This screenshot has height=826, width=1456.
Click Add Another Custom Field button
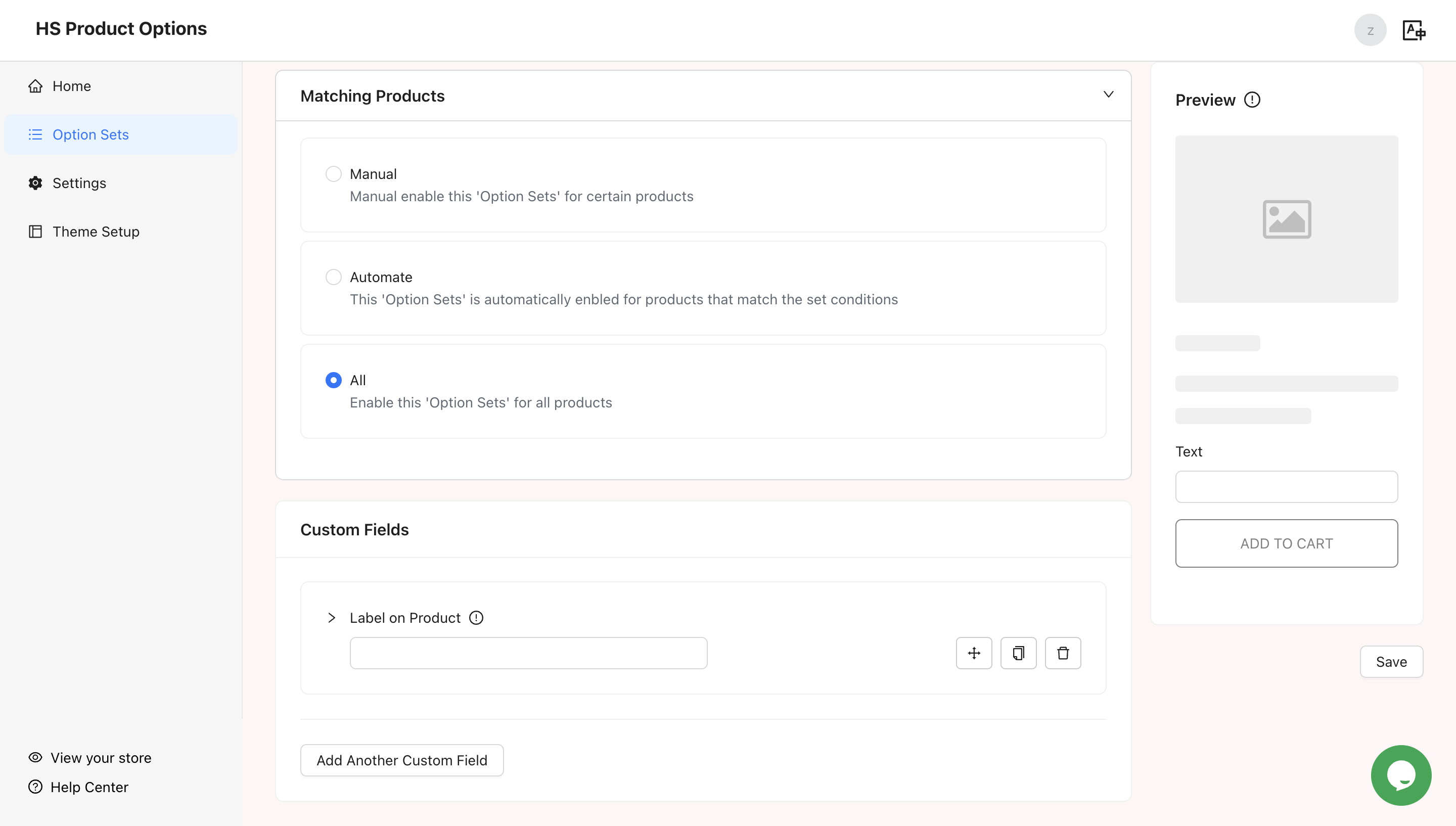point(402,760)
